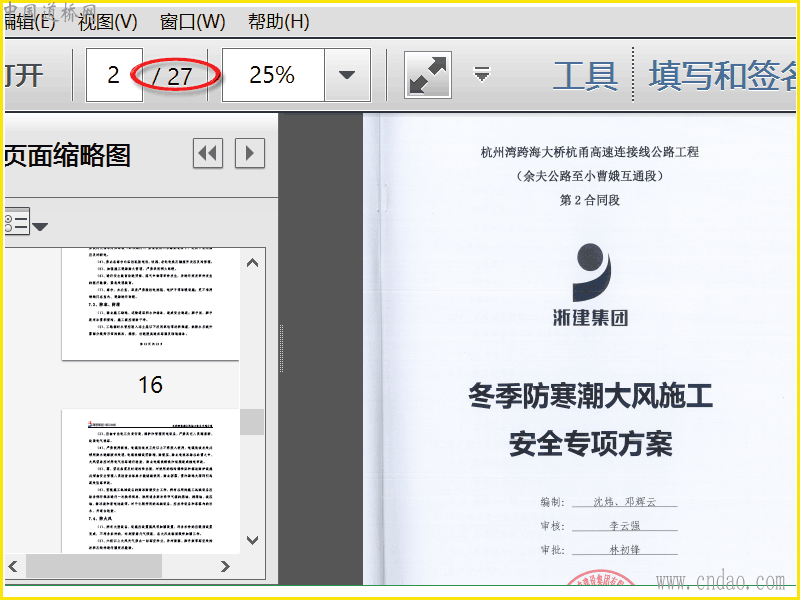Click the panel splitter grip handle
800x600 pixels.
tap(281, 348)
